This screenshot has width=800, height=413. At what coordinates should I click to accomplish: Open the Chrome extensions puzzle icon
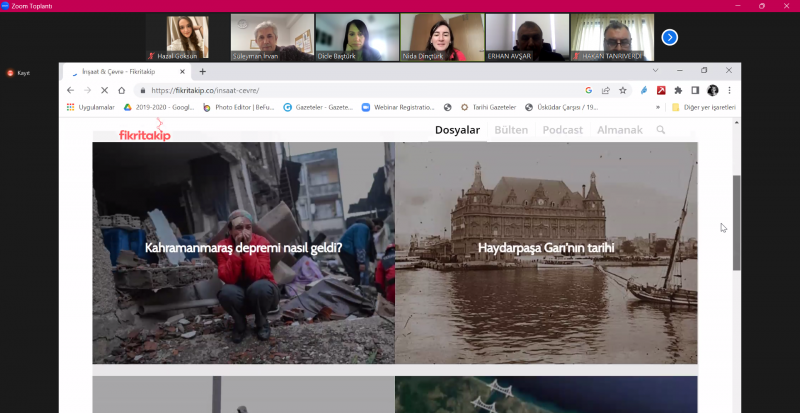coord(677,90)
